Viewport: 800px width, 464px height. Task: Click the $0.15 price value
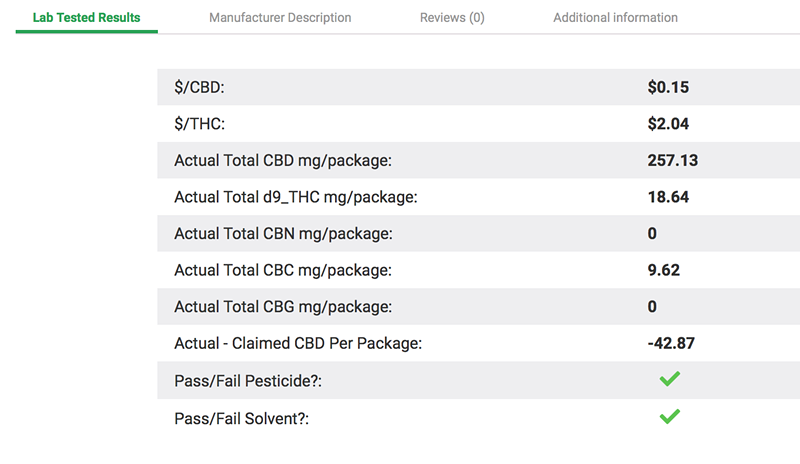click(x=668, y=87)
